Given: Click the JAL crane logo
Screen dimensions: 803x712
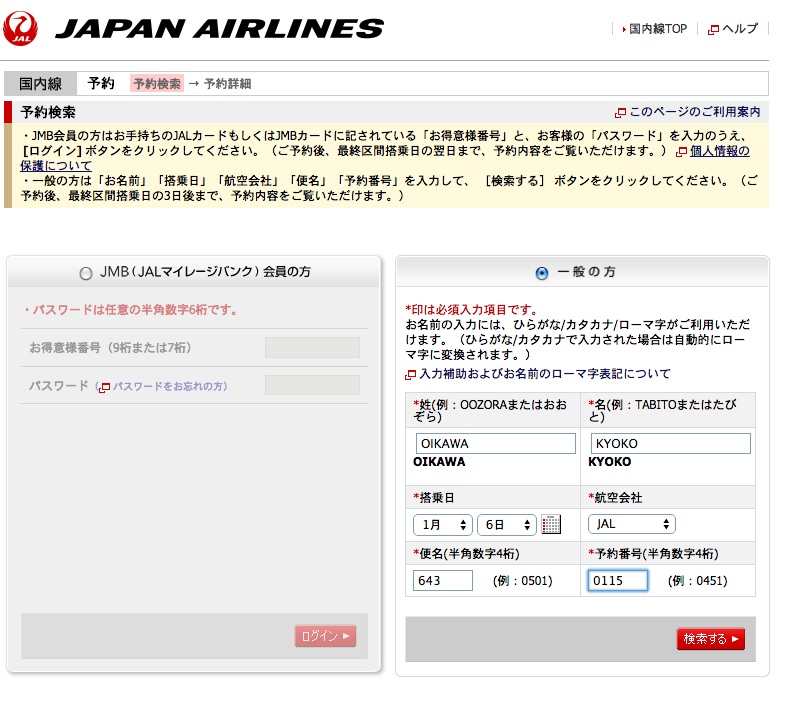Looking at the screenshot, I should click(20, 28).
